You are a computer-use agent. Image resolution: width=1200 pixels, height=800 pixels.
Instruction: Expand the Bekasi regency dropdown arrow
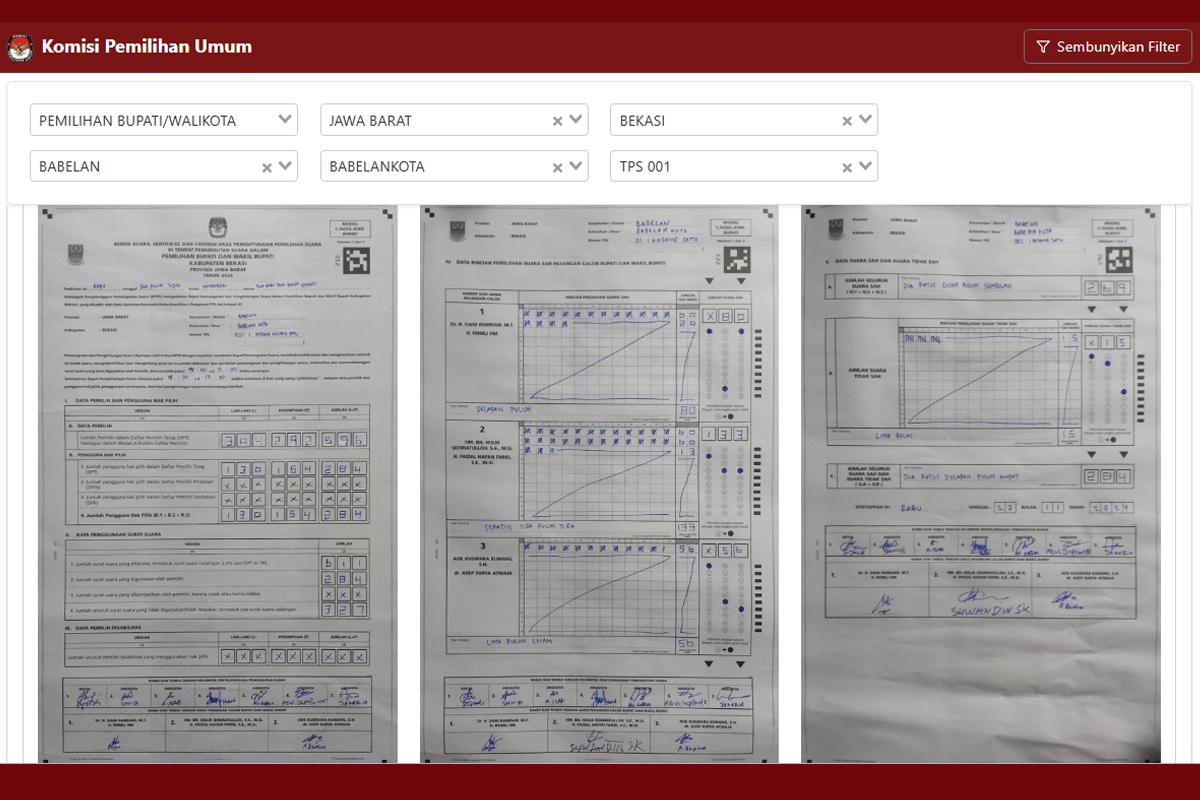tap(866, 120)
